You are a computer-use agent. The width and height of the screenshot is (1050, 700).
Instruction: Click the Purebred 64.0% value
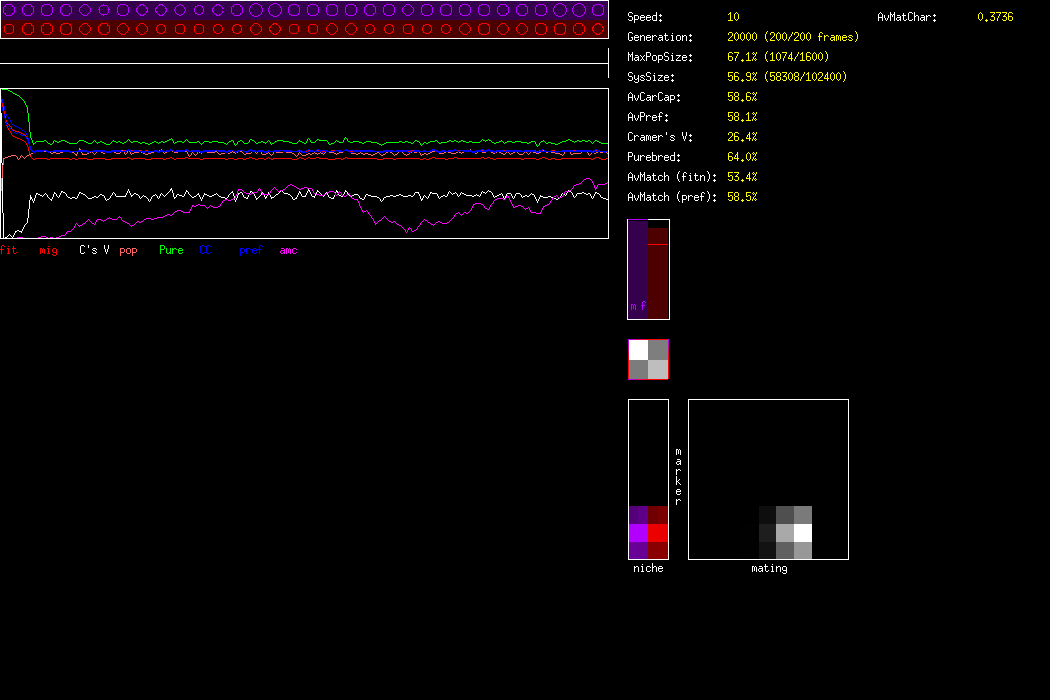click(x=742, y=157)
